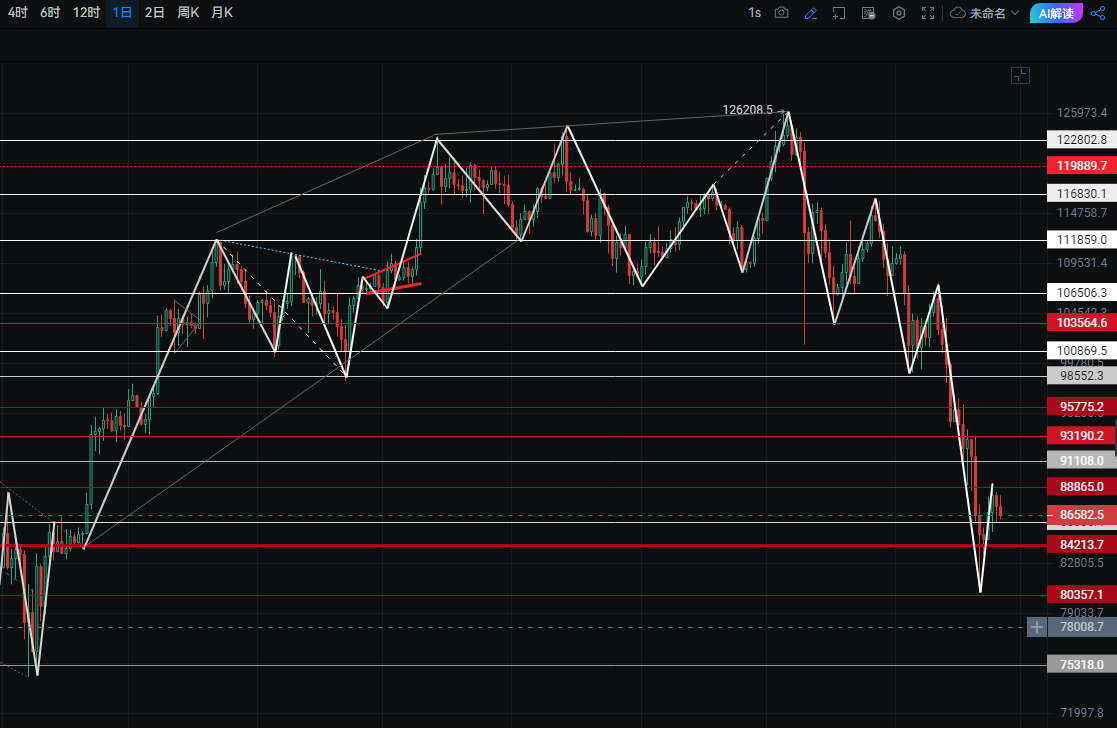Switch to 12时 timeframe
Screen dimensions: 1117x731
(86, 13)
